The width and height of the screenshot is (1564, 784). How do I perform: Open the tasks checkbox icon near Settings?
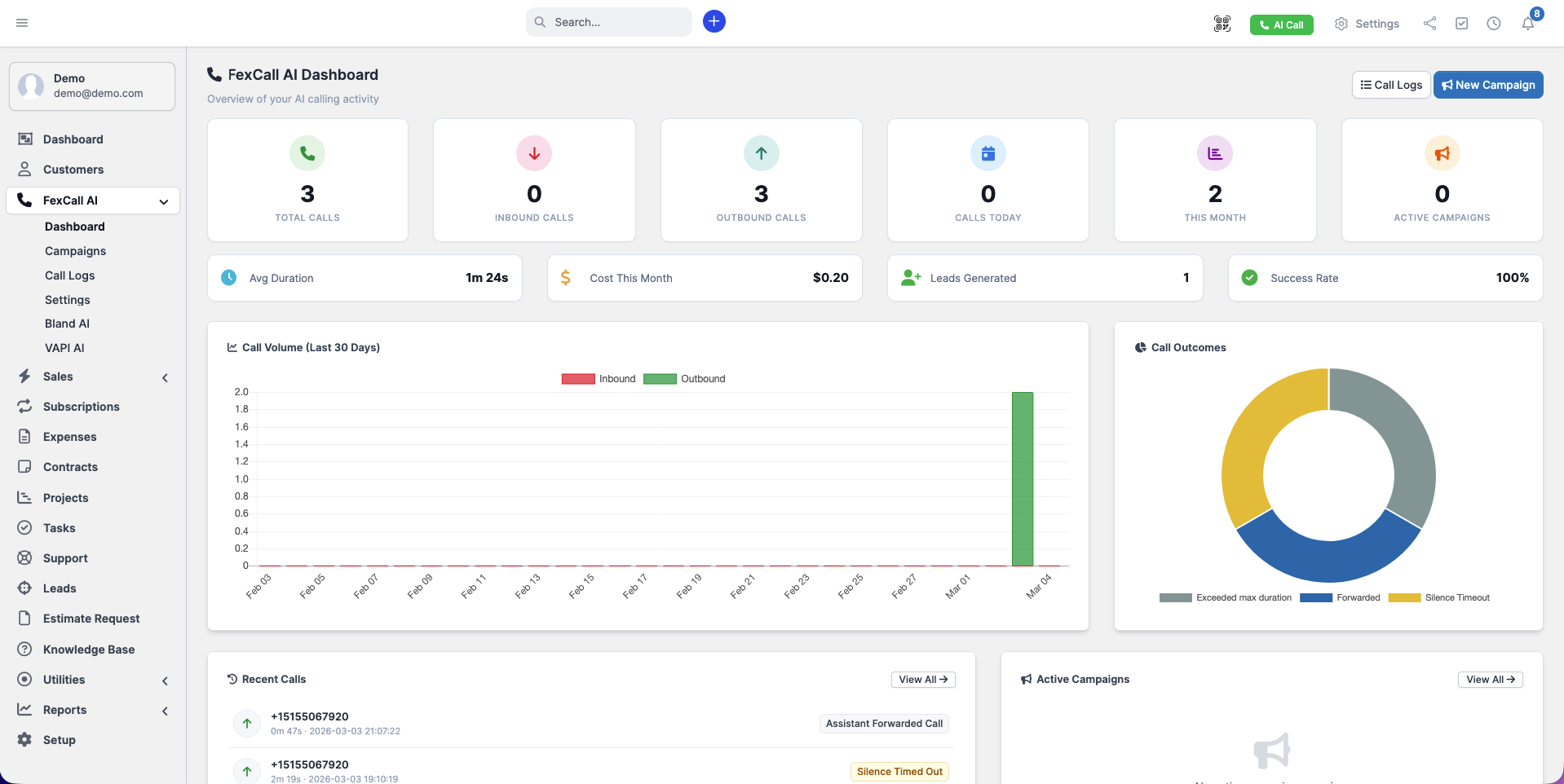click(x=1462, y=24)
